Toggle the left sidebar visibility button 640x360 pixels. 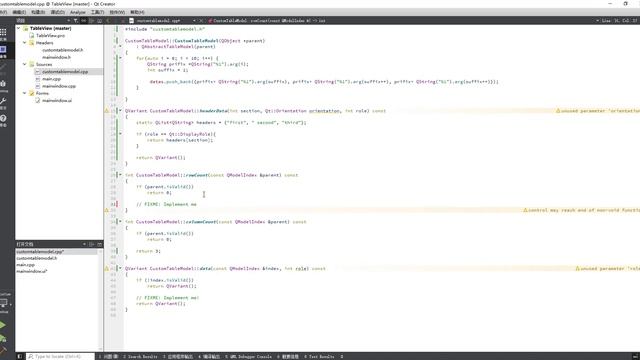click(20, 356)
